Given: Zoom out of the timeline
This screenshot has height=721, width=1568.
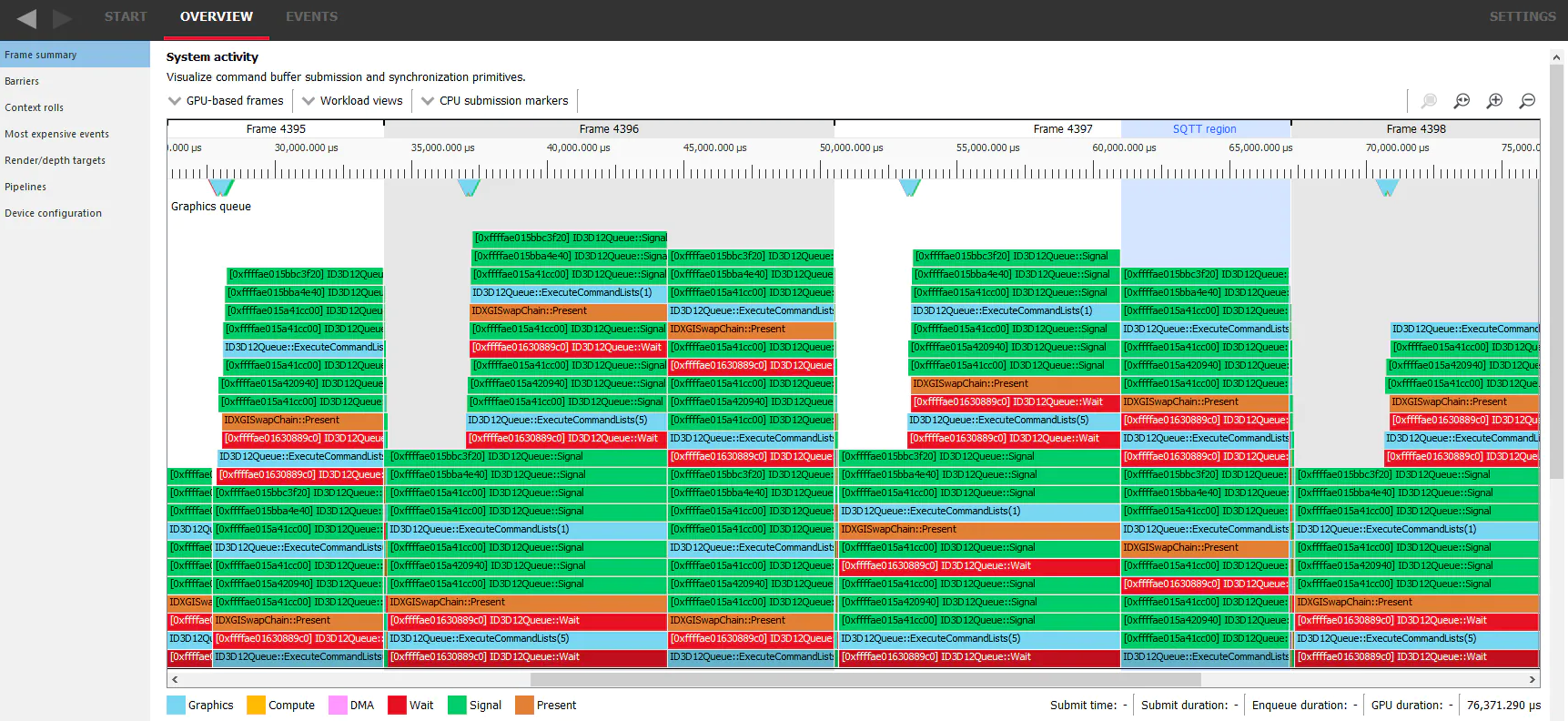Looking at the screenshot, I should coord(1527,101).
